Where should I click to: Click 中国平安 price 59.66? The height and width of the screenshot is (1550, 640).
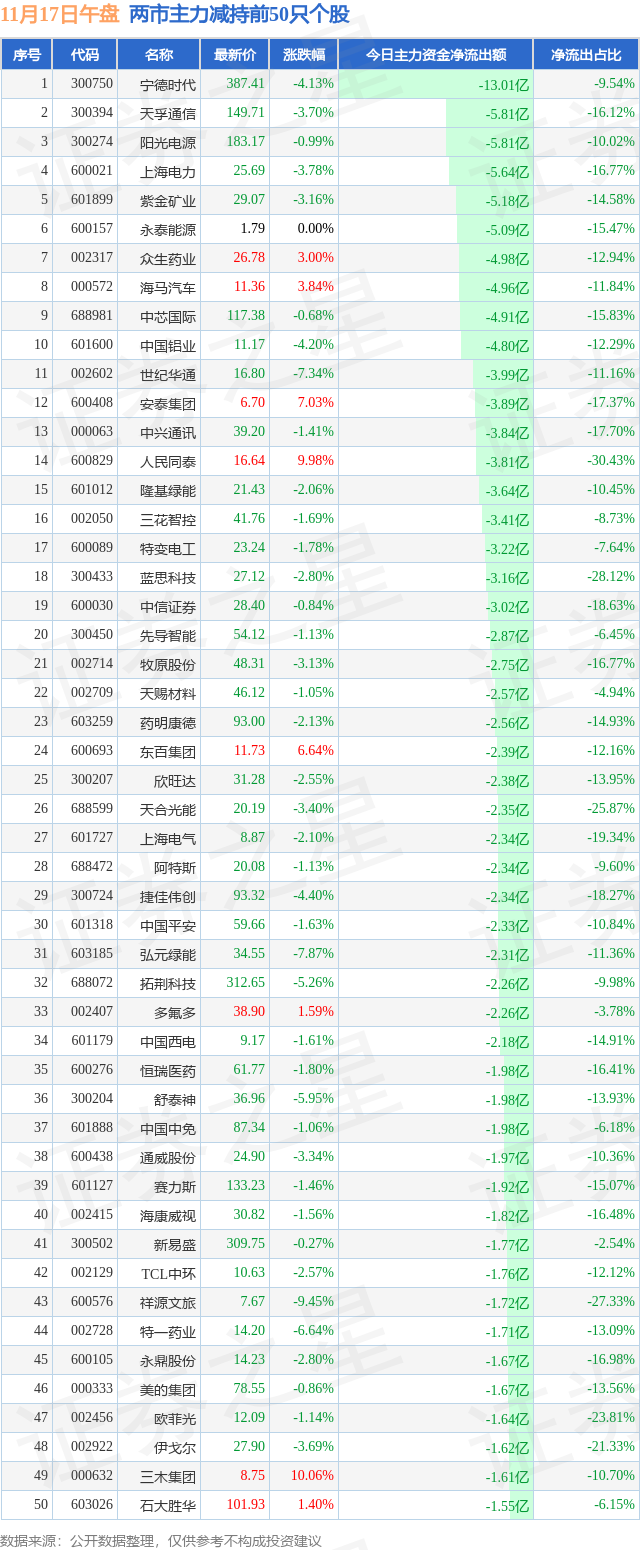248,925
